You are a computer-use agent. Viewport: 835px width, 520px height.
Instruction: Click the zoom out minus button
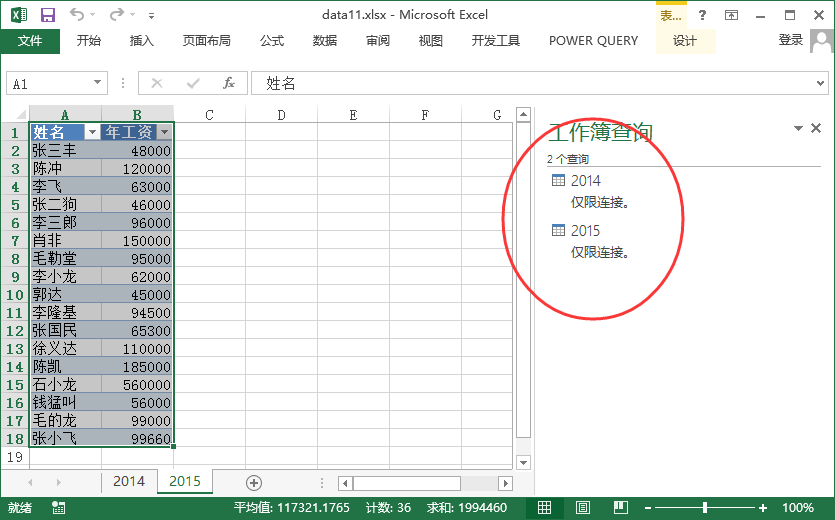tap(648, 508)
